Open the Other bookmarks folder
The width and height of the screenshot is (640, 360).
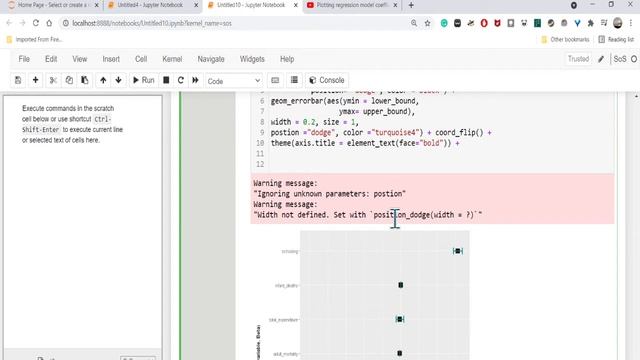(x=565, y=40)
